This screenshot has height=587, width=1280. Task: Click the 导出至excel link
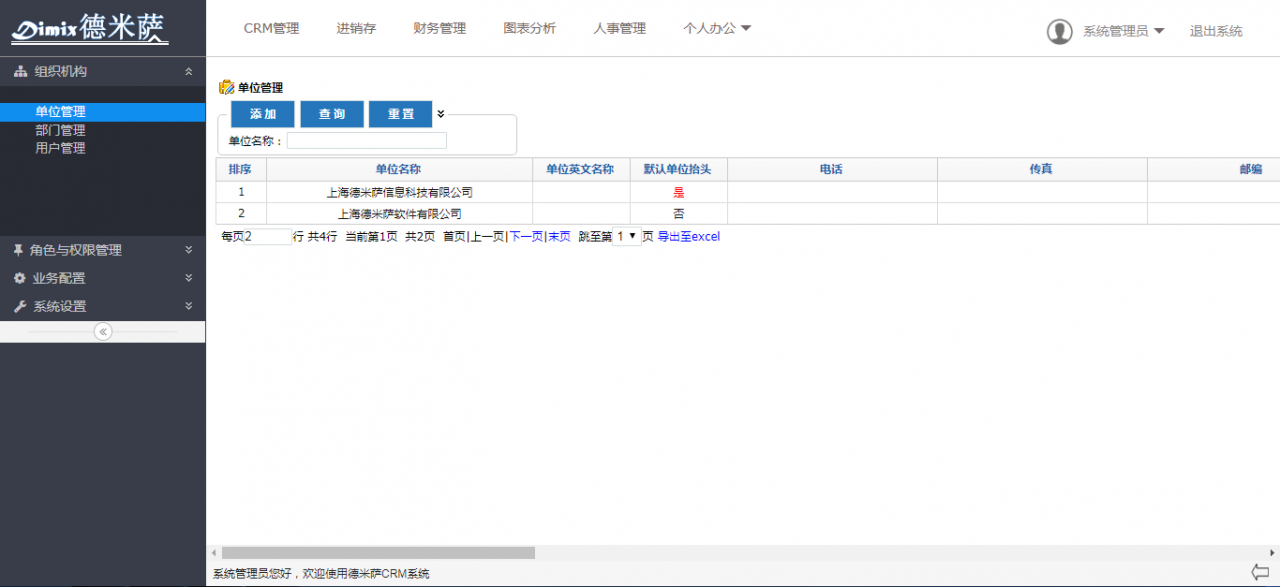688,237
